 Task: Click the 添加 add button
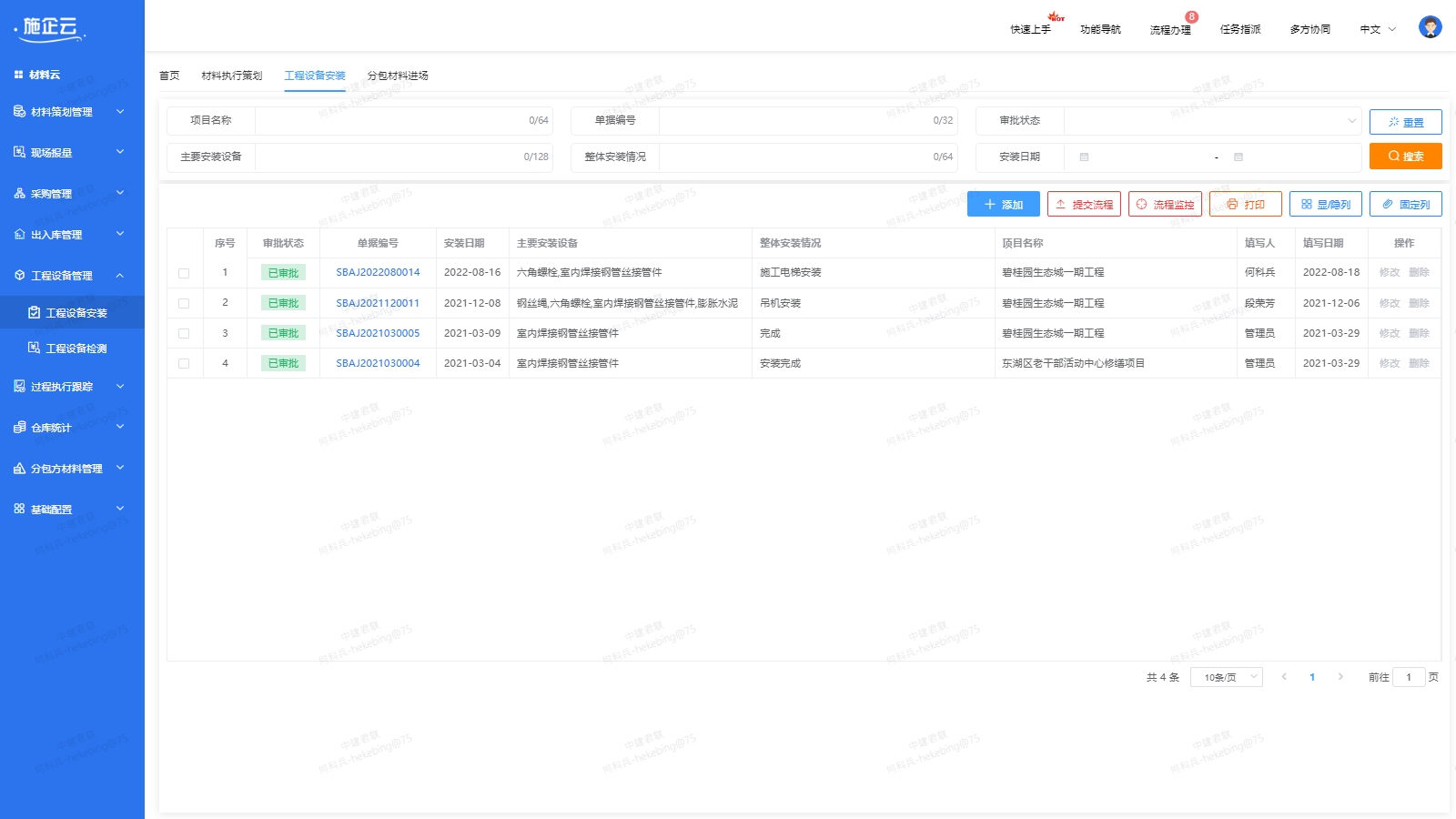point(1002,204)
